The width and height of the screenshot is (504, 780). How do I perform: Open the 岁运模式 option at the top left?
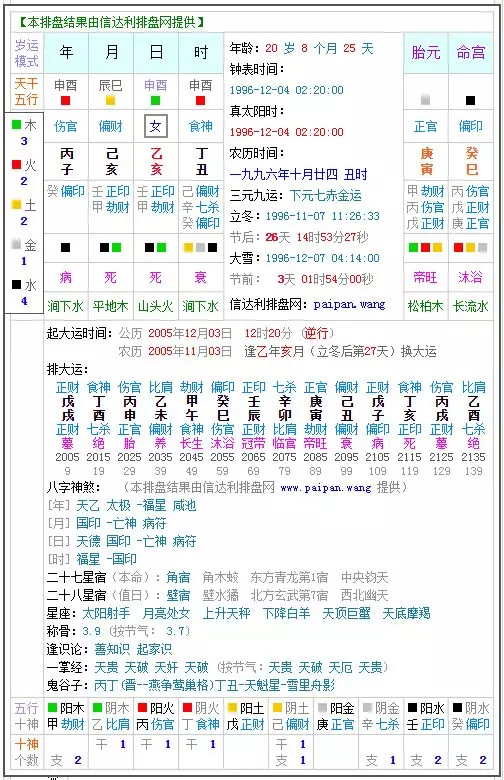click(26, 53)
